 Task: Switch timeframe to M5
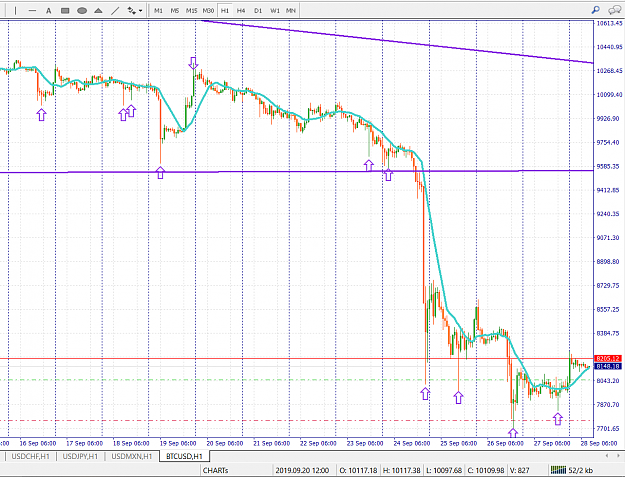click(x=175, y=10)
